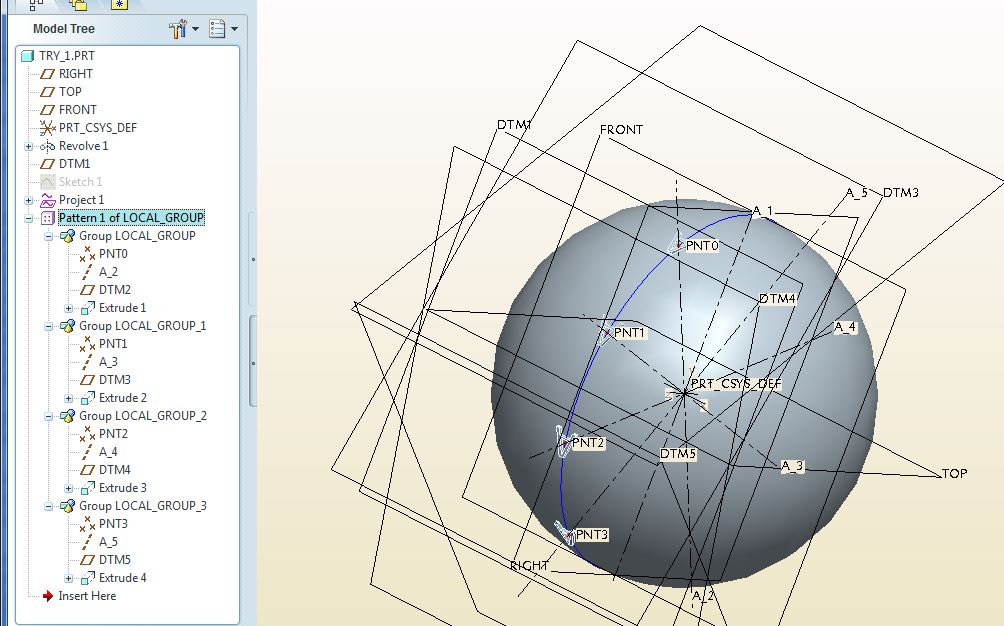Select the DTM2 datum plane icon
The image size is (1004, 626).
[87, 290]
